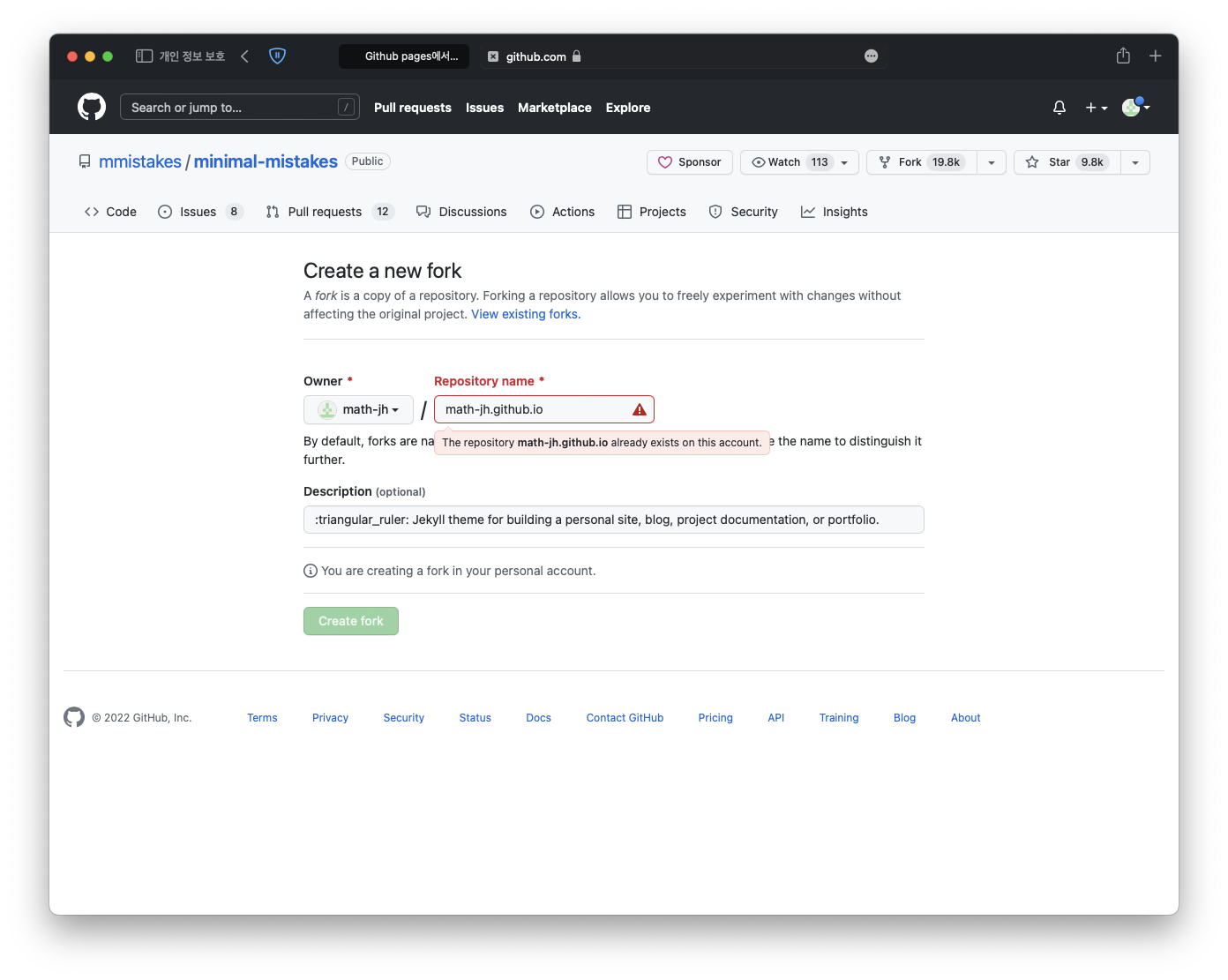The width and height of the screenshot is (1228, 980).
Task: Open the notifications bell
Action: click(1060, 108)
